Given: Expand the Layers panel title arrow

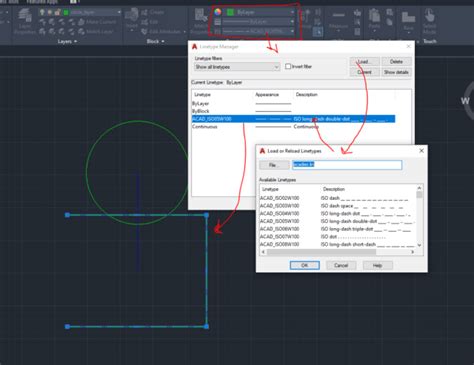Looking at the screenshot, I should [75, 41].
